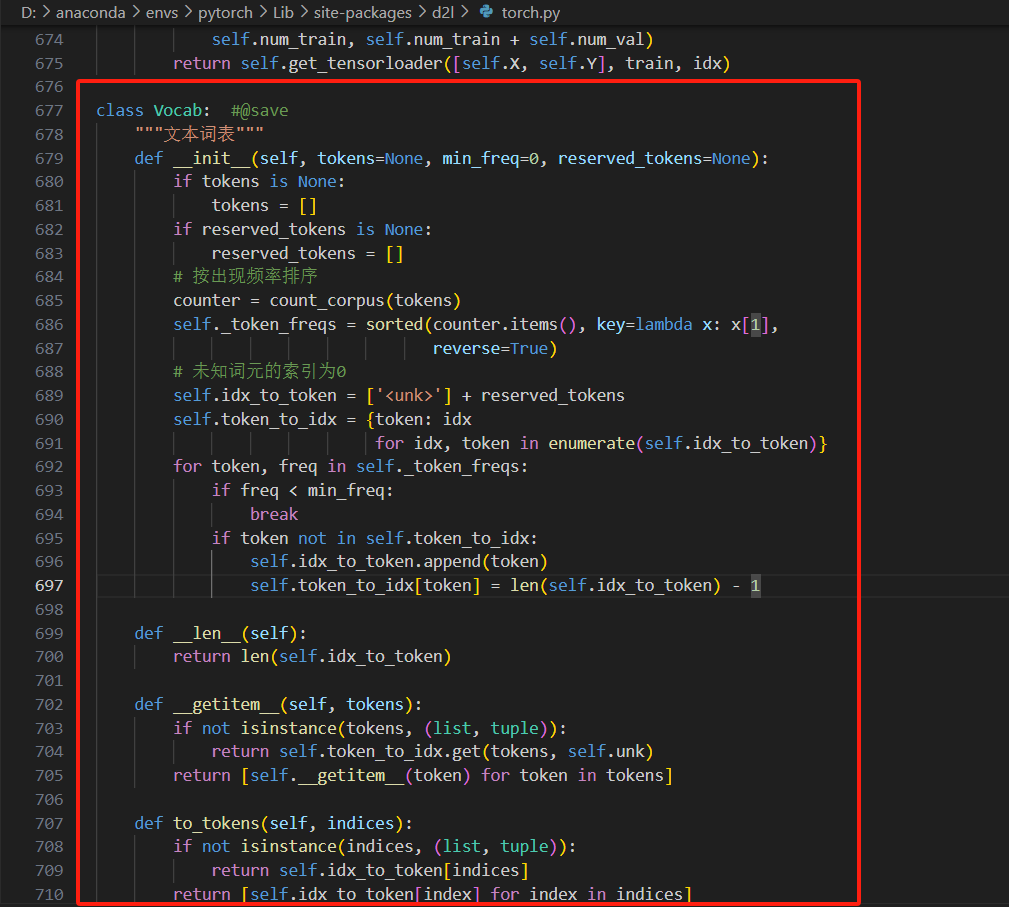Open the envs breadcrumb segment
Viewport: 1009px width, 907px height.
162,12
